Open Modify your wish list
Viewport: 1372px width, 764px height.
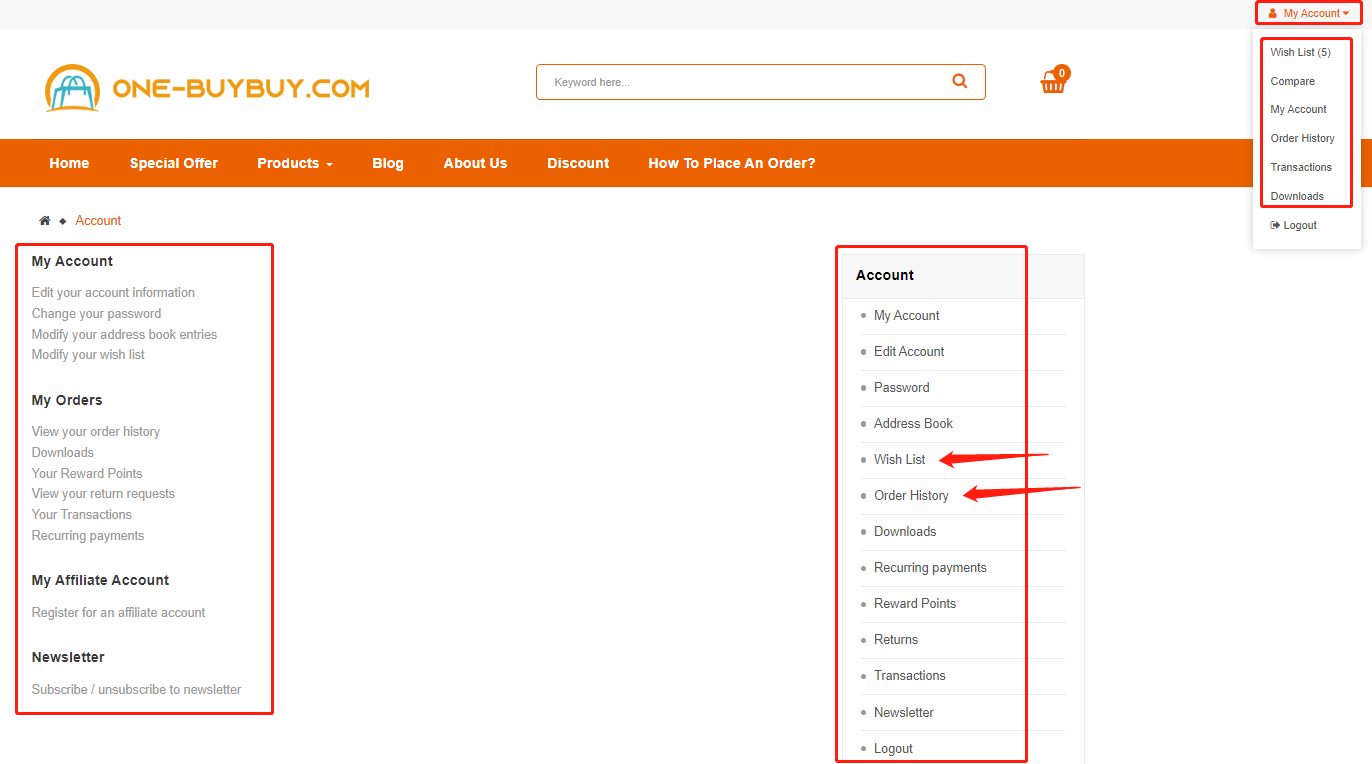[x=88, y=355]
